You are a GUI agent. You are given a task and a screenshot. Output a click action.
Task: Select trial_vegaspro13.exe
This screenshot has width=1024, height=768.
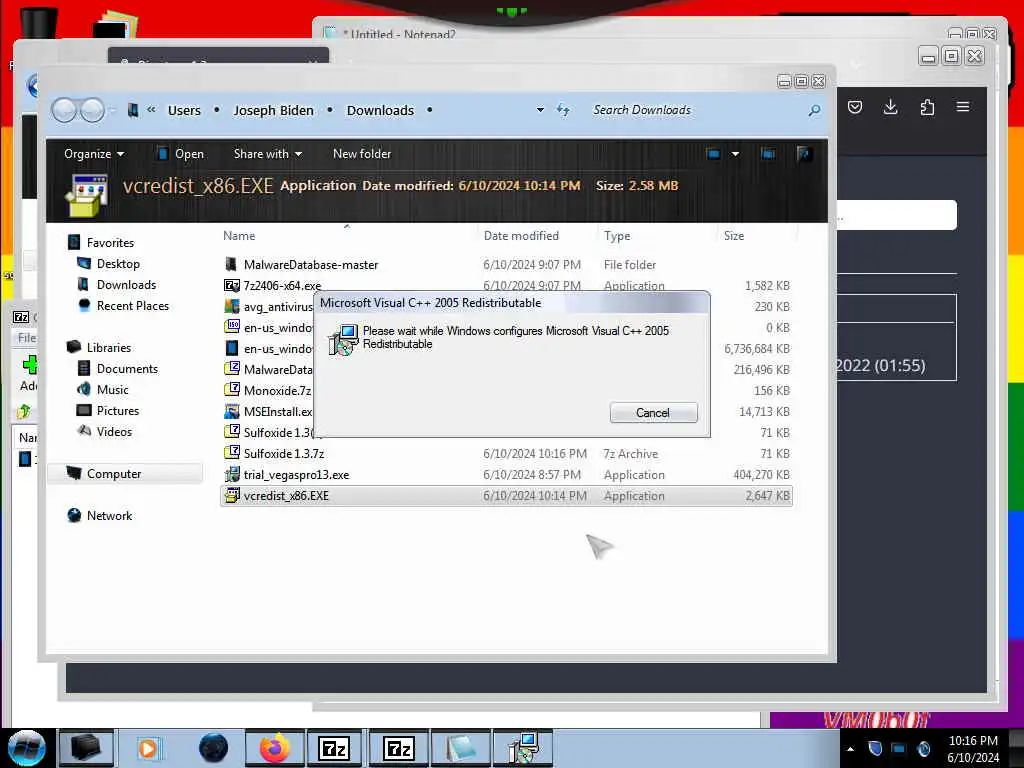pos(296,475)
